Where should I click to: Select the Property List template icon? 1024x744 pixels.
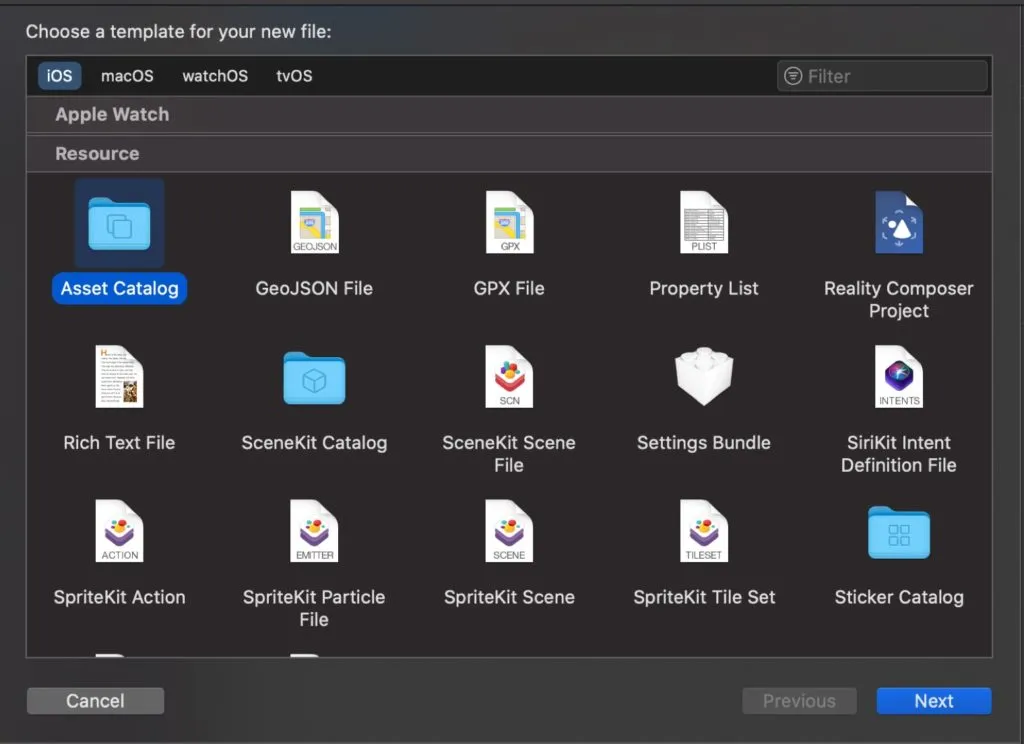(704, 223)
